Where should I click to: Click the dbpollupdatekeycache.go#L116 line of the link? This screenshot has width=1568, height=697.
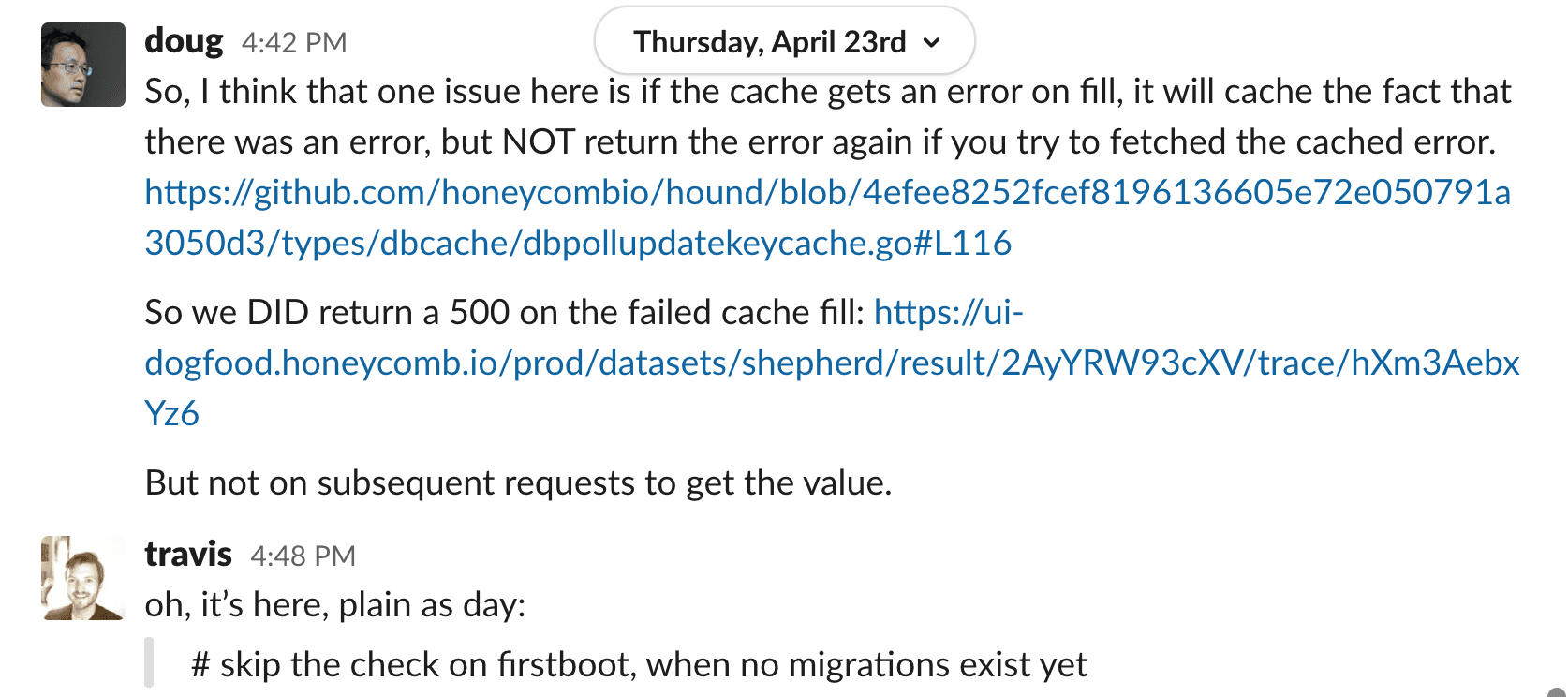coord(578,244)
